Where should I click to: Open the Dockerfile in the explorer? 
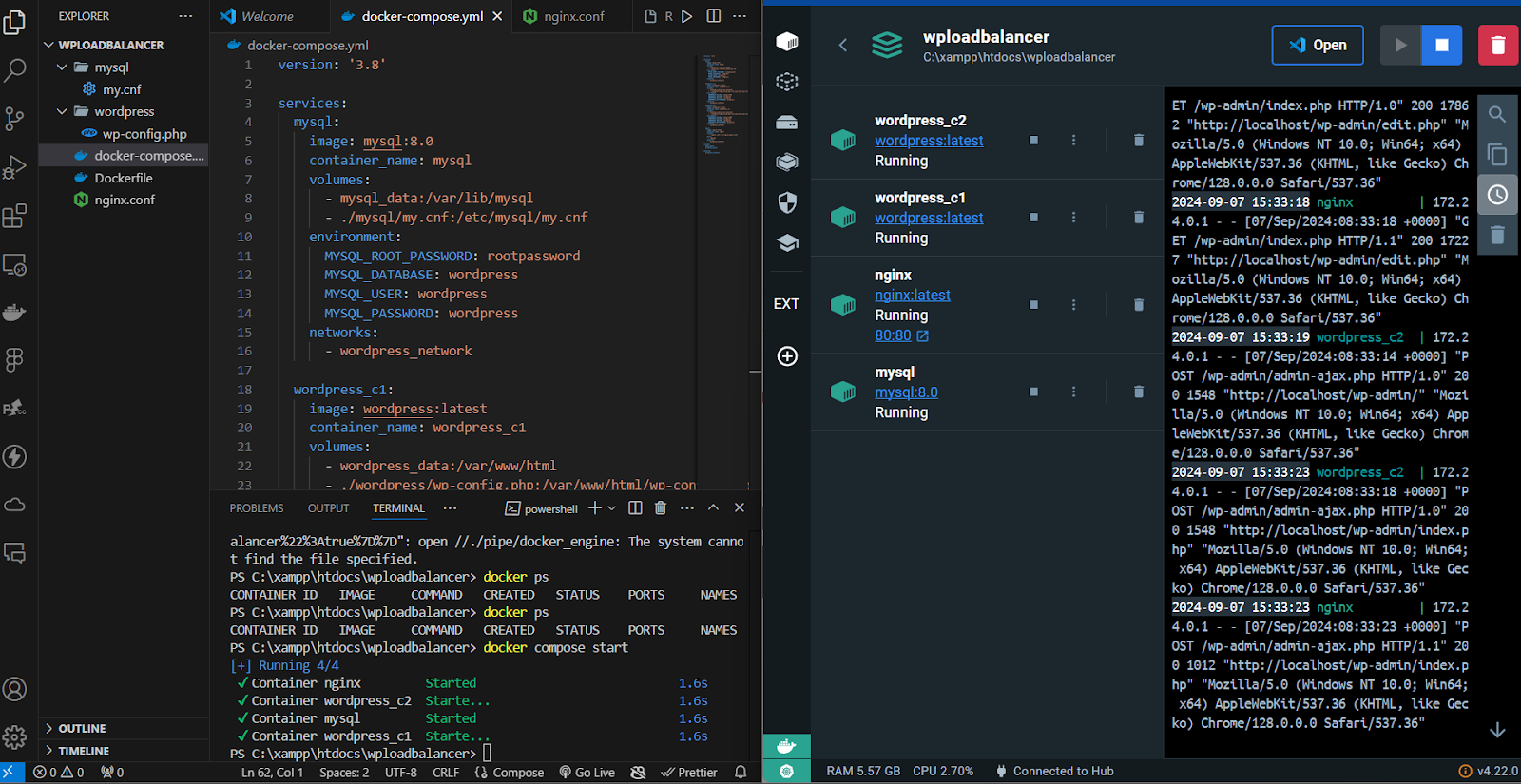coord(123,178)
